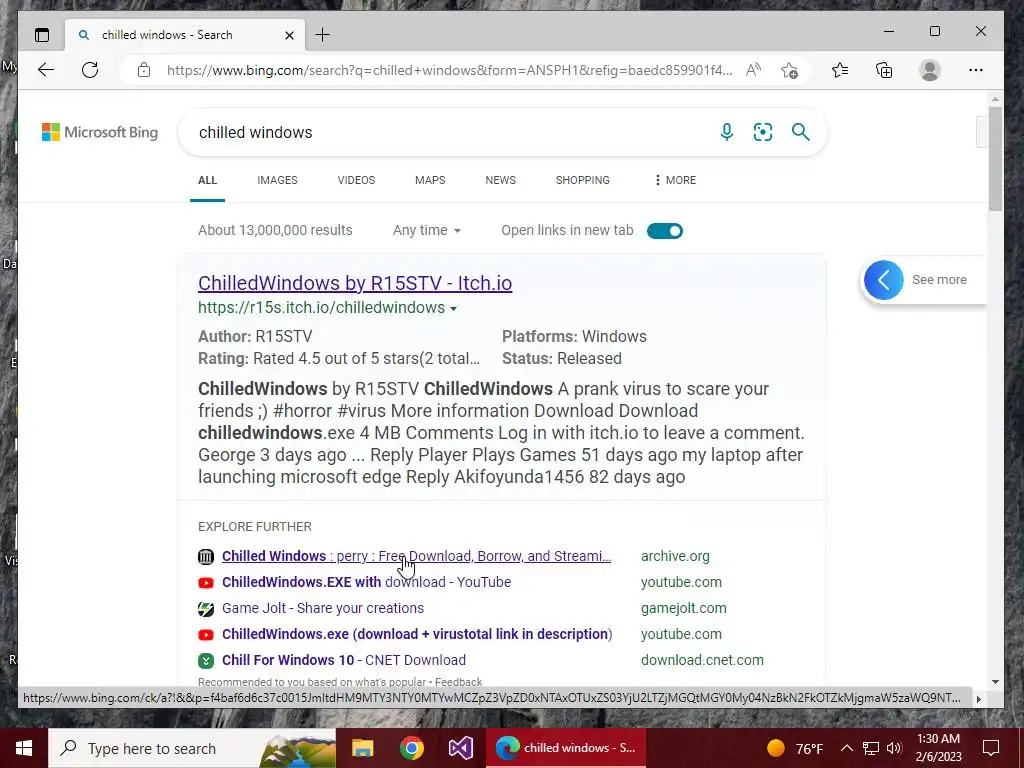Open ChilledWindows by R15STV - Itch.io result
Viewport: 1024px width, 768px height.
[355, 283]
